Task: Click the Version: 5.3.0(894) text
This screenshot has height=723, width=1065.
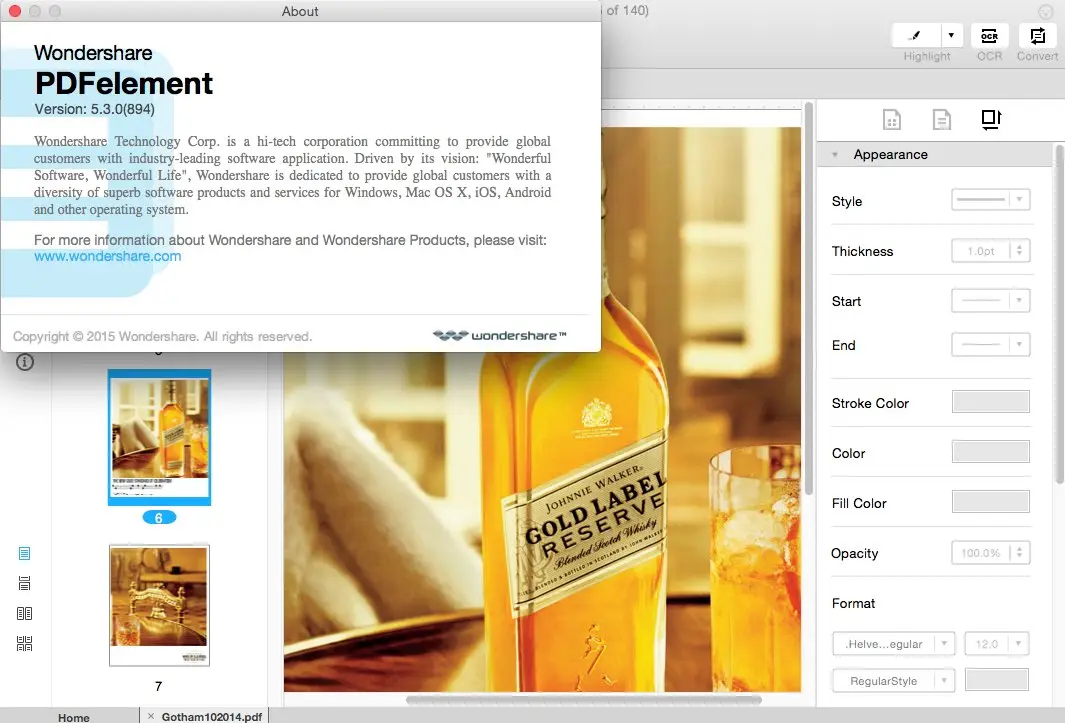Action: [94, 109]
